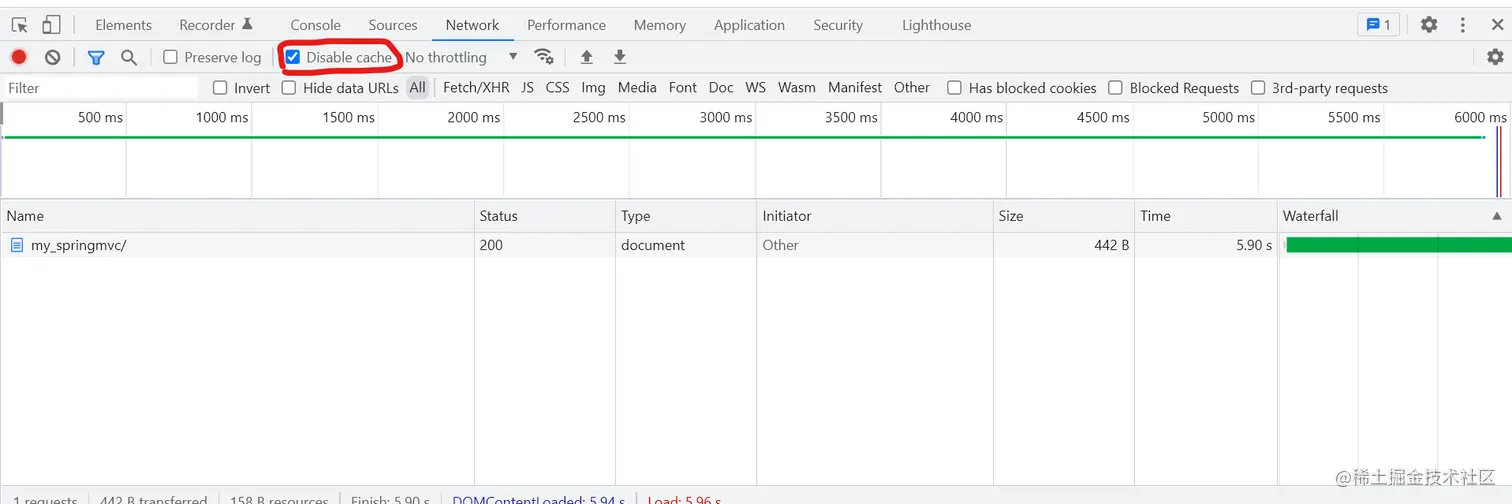Filter requests by CSS

coord(557,88)
